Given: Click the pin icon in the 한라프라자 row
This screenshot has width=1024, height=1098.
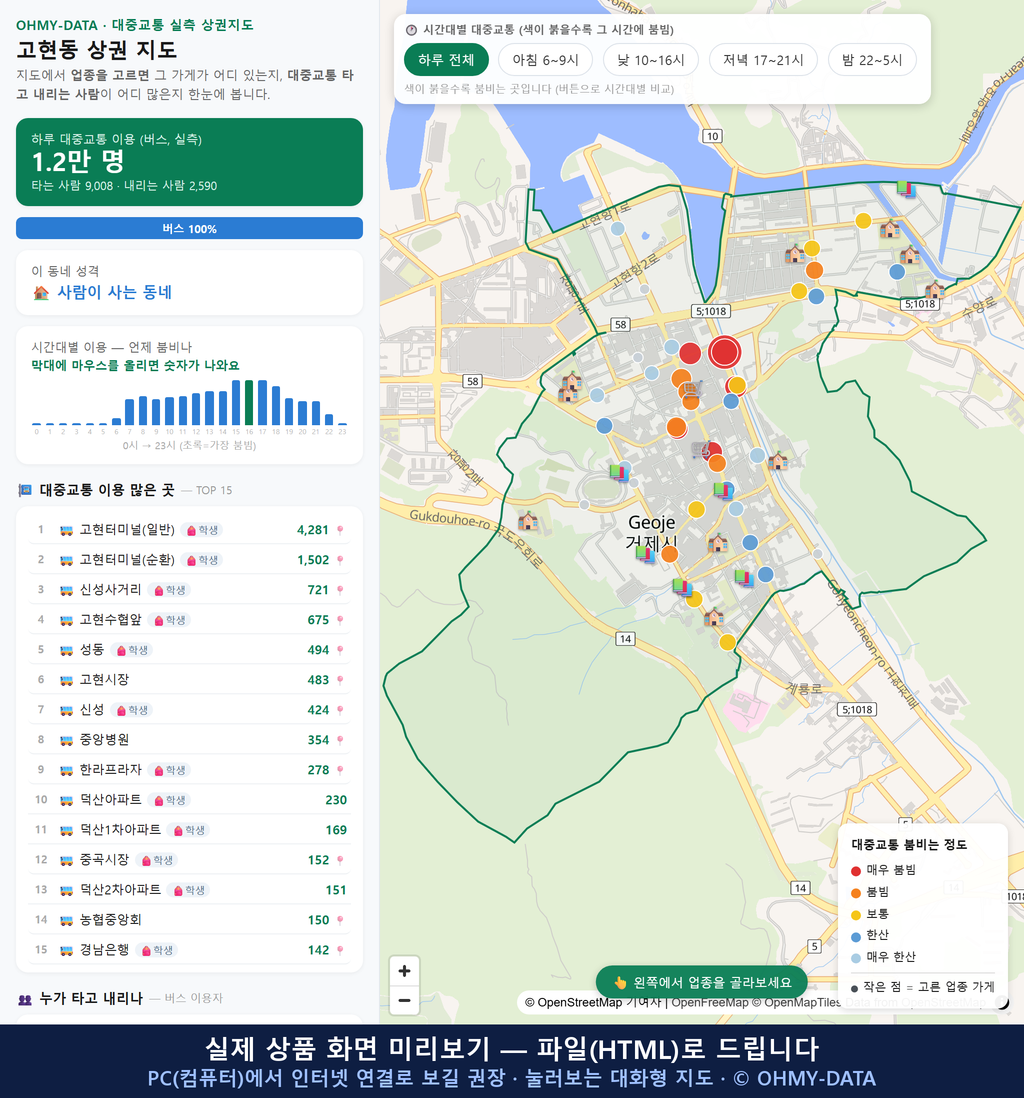Looking at the screenshot, I should 340,770.
